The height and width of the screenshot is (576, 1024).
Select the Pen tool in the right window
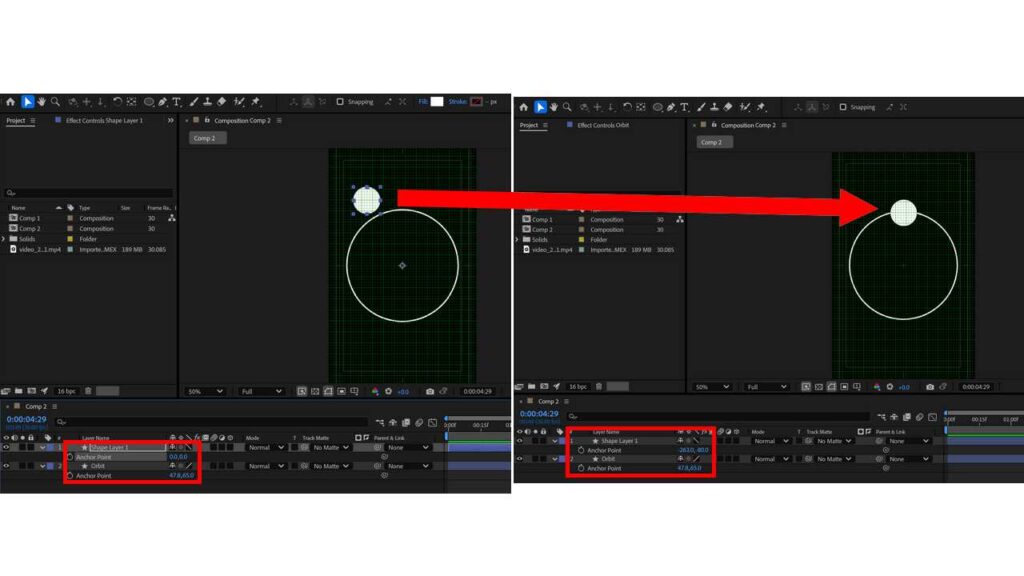[x=671, y=107]
